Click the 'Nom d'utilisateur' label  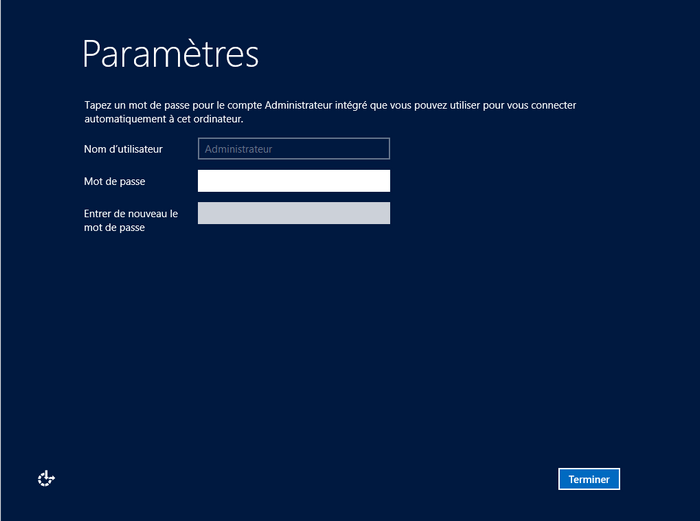123,149
